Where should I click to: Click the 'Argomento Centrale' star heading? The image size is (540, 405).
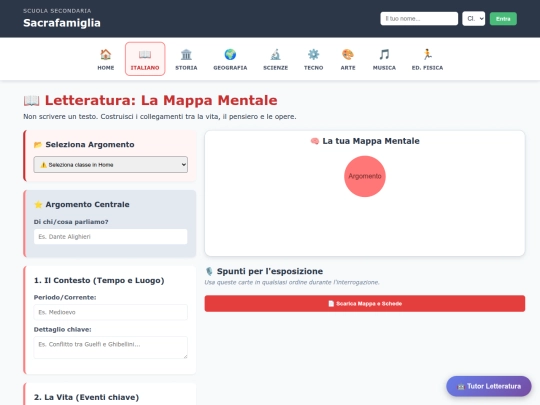coord(82,204)
